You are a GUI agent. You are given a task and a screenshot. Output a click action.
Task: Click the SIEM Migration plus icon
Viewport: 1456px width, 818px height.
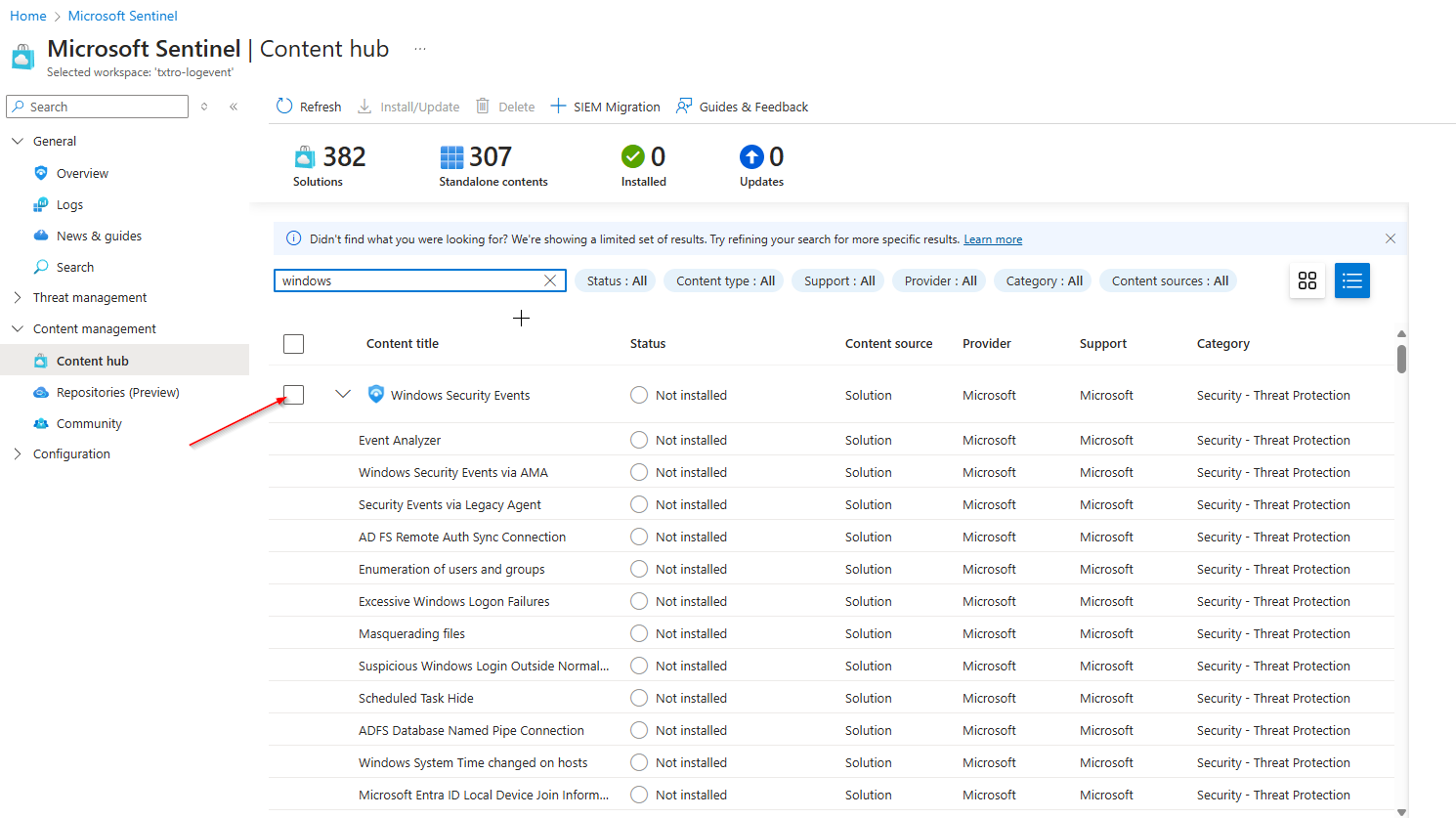coord(558,107)
